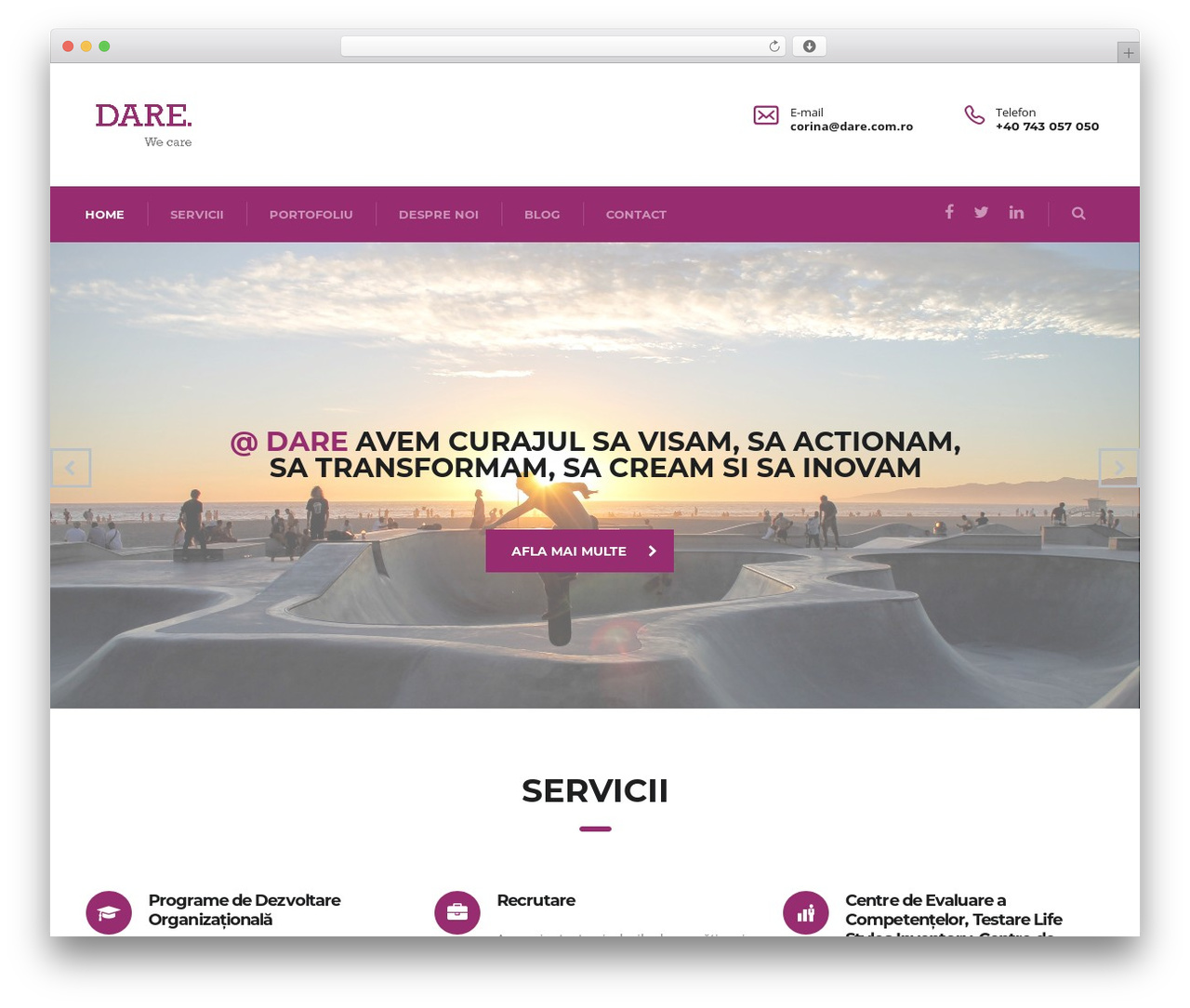Open the CONTACT menu item

coord(636,215)
